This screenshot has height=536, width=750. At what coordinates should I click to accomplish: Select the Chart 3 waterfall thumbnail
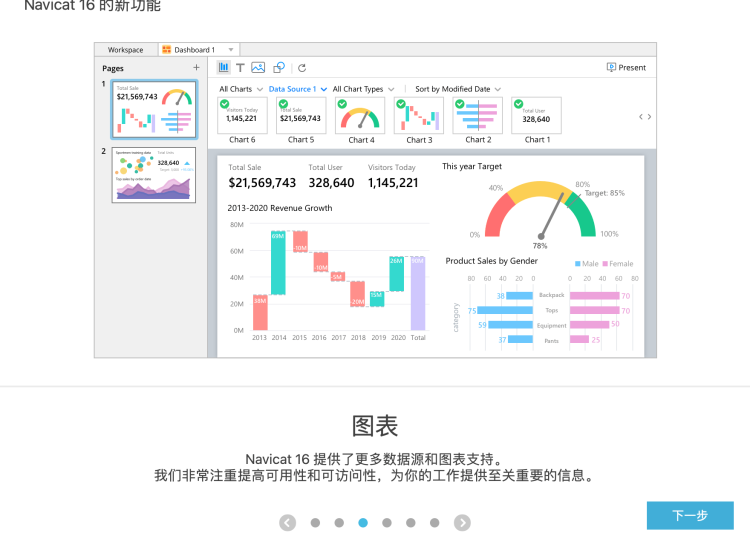[x=419, y=115]
